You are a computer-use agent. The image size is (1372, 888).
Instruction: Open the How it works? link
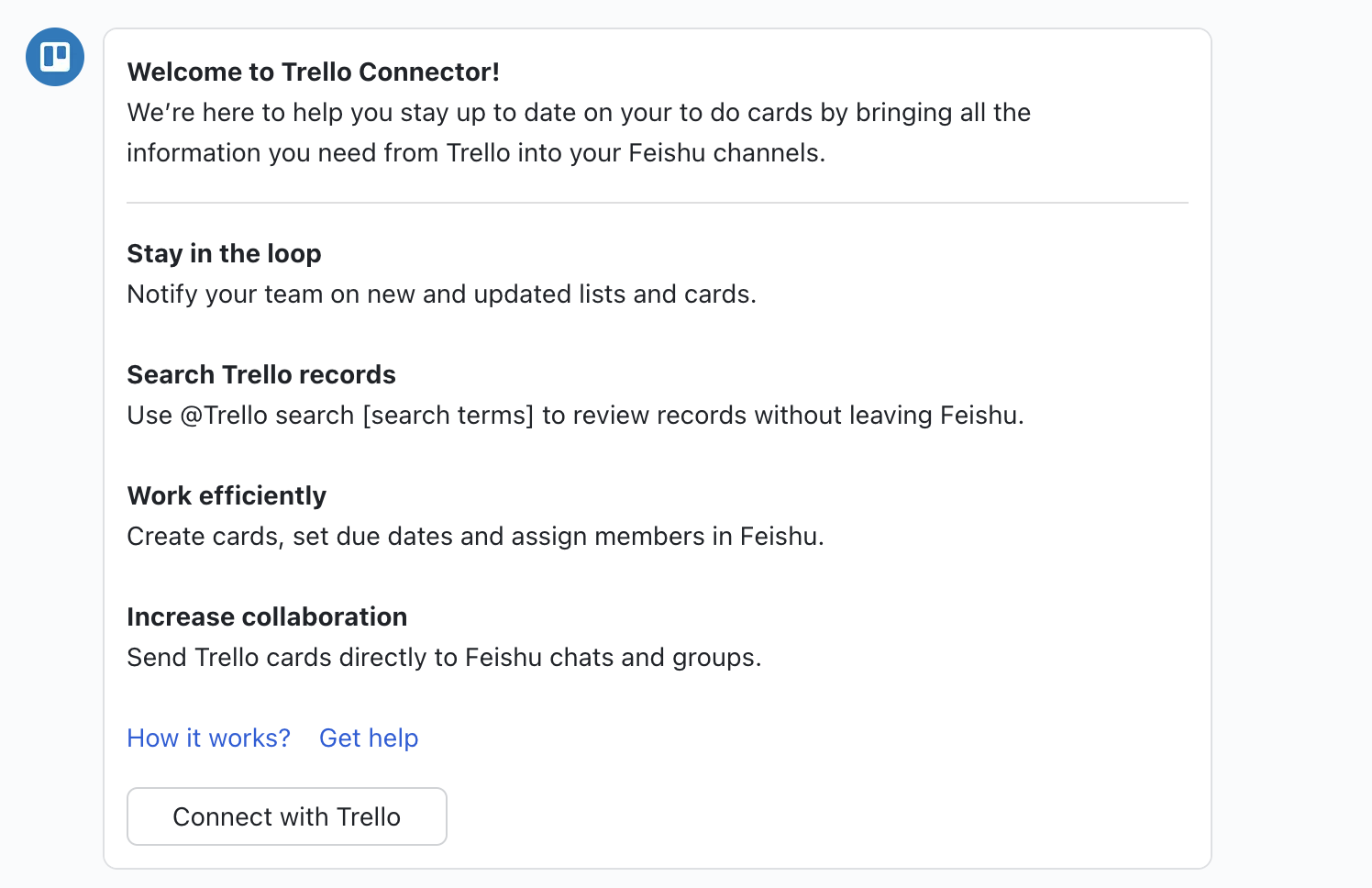click(x=208, y=738)
